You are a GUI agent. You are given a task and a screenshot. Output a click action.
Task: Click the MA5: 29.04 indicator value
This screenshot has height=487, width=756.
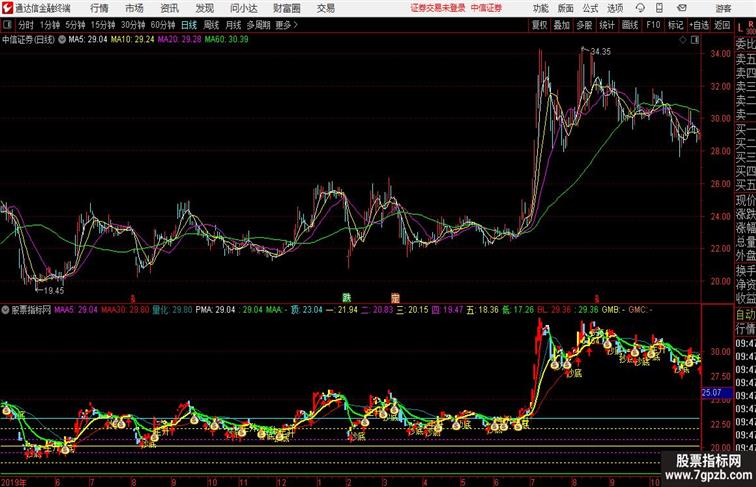click(x=88, y=40)
